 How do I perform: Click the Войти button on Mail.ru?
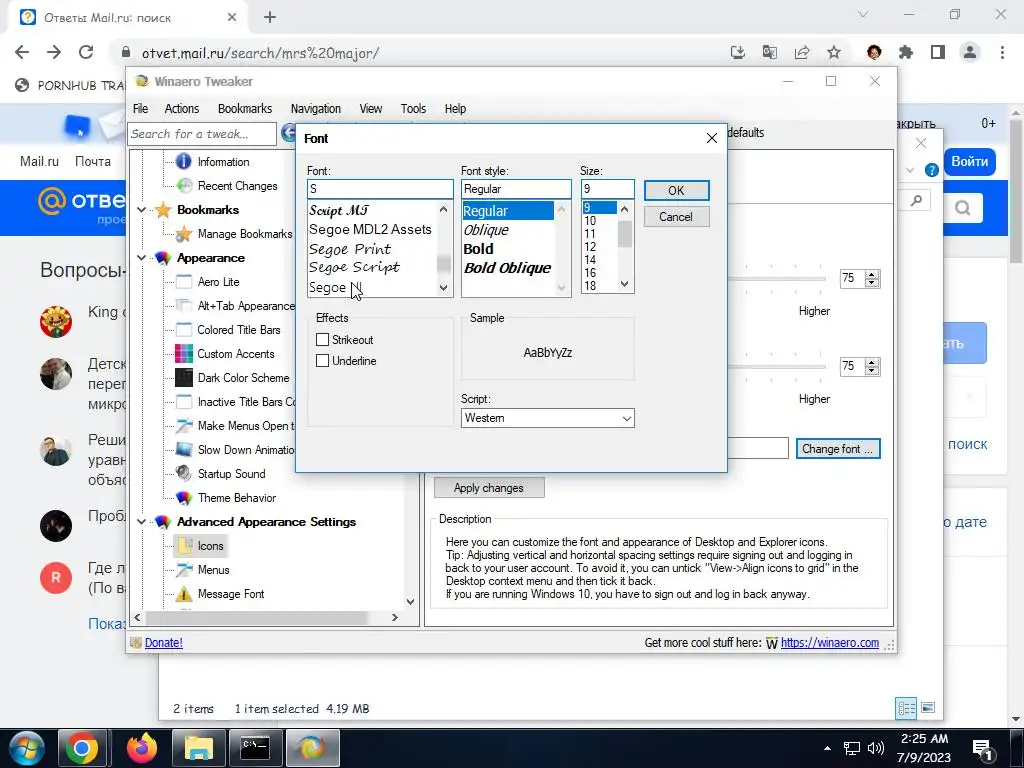pyautogui.click(x=969, y=161)
